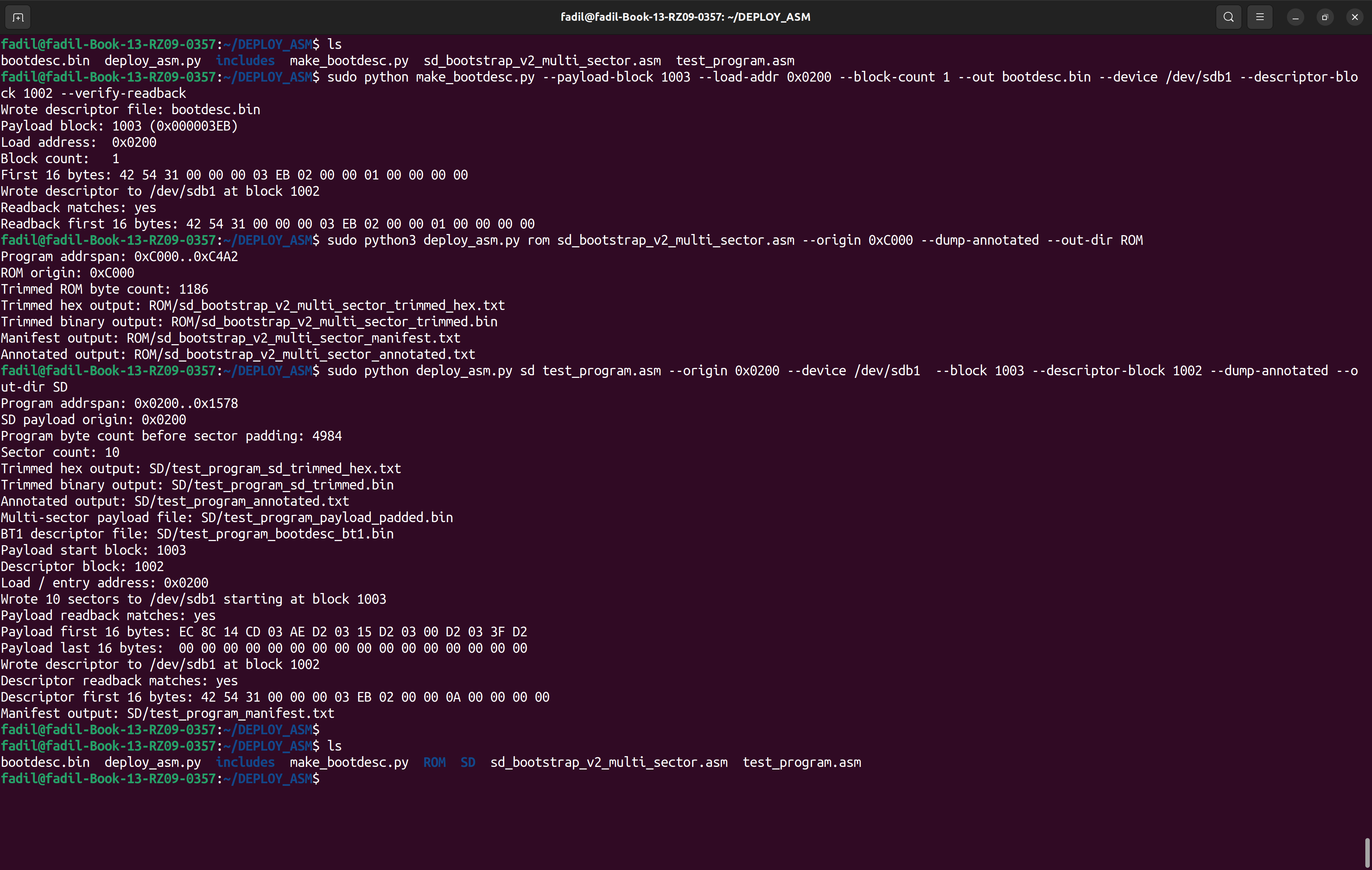Viewport: 1372px width, 870px height.
Task: Click 'Manifest output: SD/test_program_manifest.txt' line
Action: [168, 714]
